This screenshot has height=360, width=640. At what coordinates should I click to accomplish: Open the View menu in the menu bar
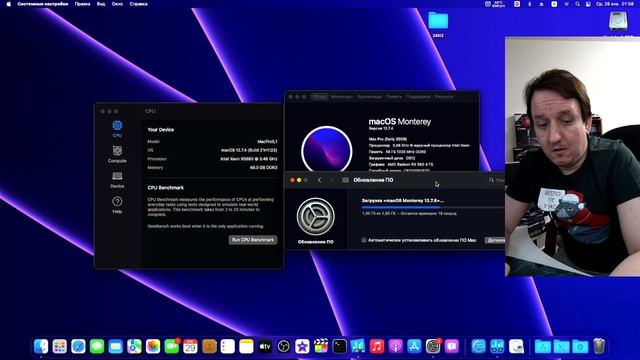[101, 4]
